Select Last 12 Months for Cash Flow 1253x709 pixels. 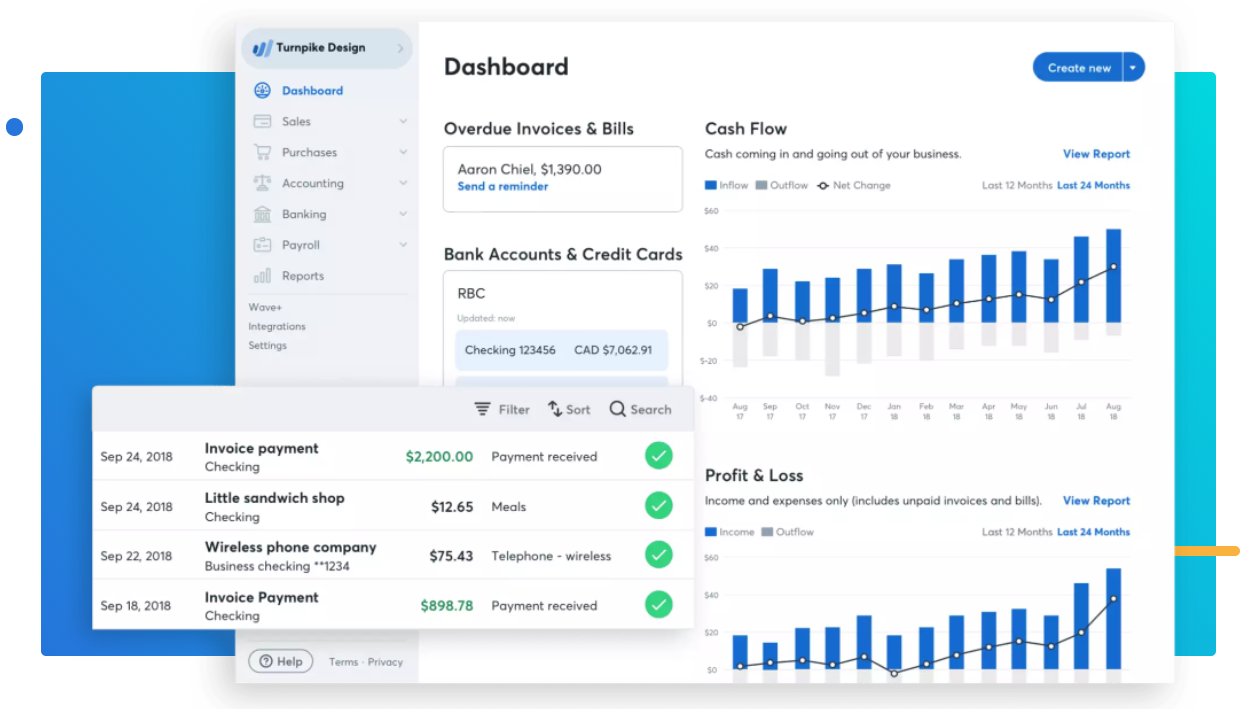(1017, 185)
